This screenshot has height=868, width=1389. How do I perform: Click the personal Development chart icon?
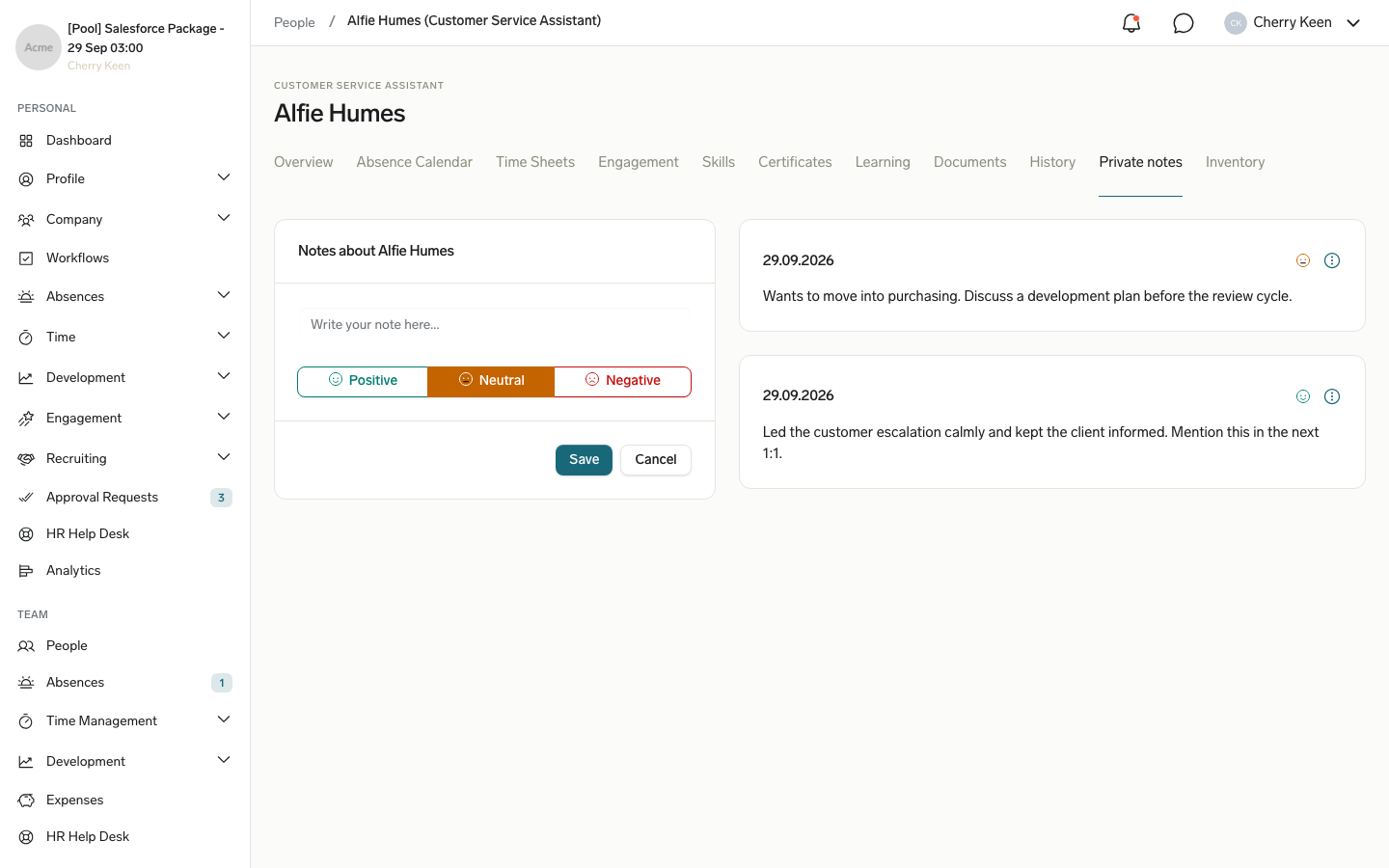pyautogui.click(x=26, y=378)
